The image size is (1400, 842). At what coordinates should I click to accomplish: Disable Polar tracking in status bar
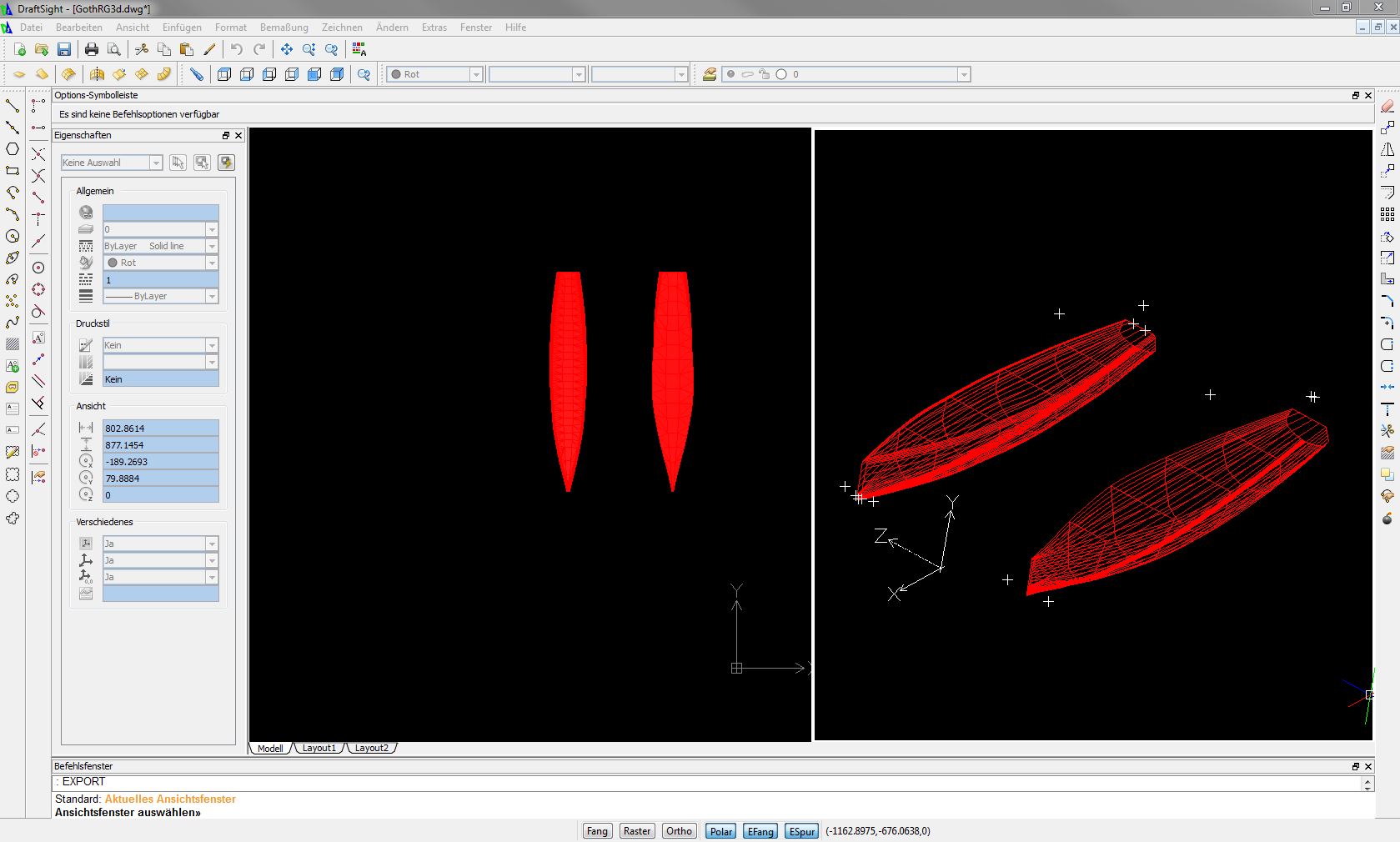pyautogui.click(x=721, y=831)
